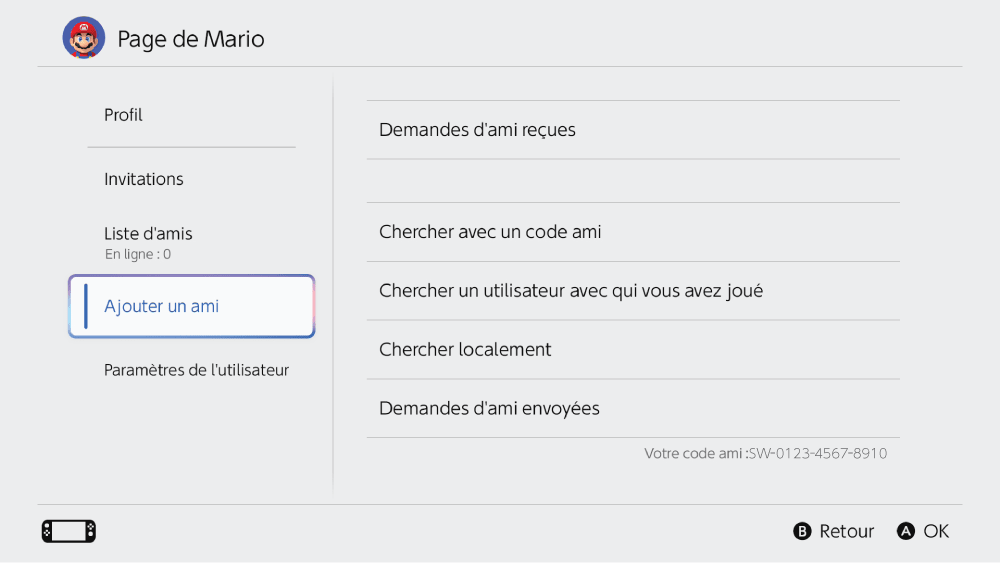Click the Retour label
Screen dimensions: 1000x563
846,531
